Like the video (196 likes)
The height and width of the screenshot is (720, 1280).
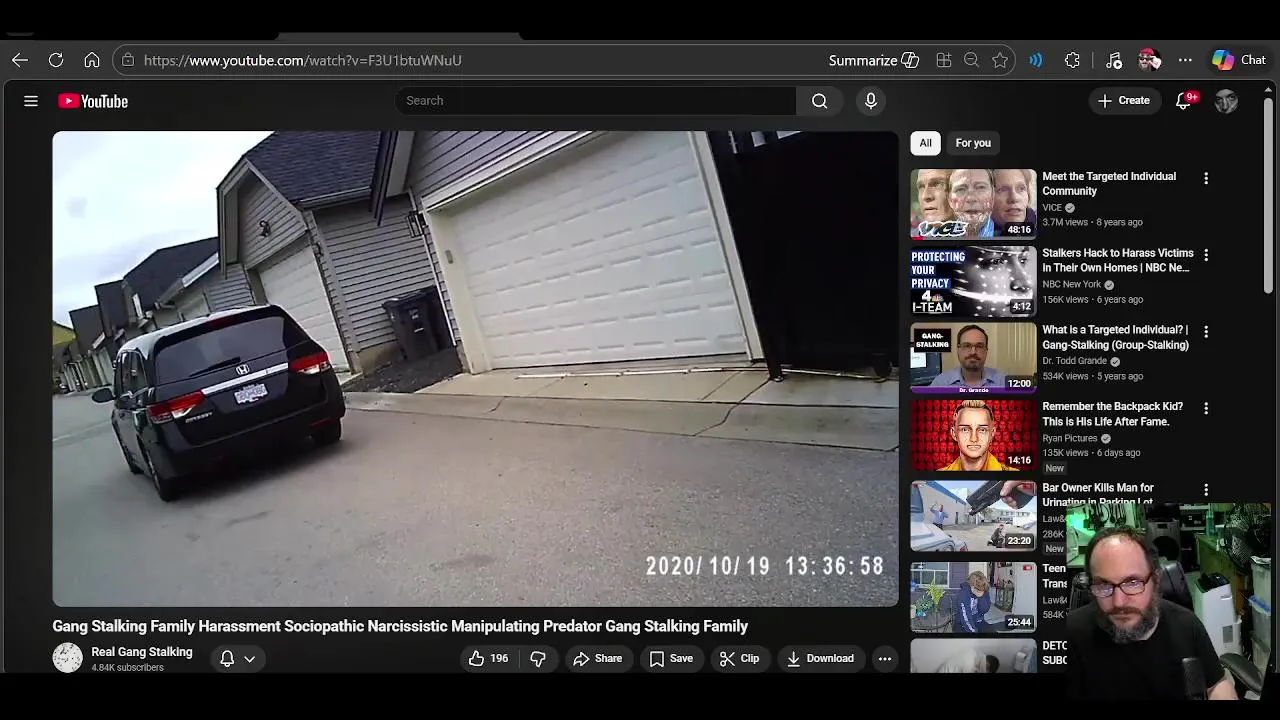(489, 658)
